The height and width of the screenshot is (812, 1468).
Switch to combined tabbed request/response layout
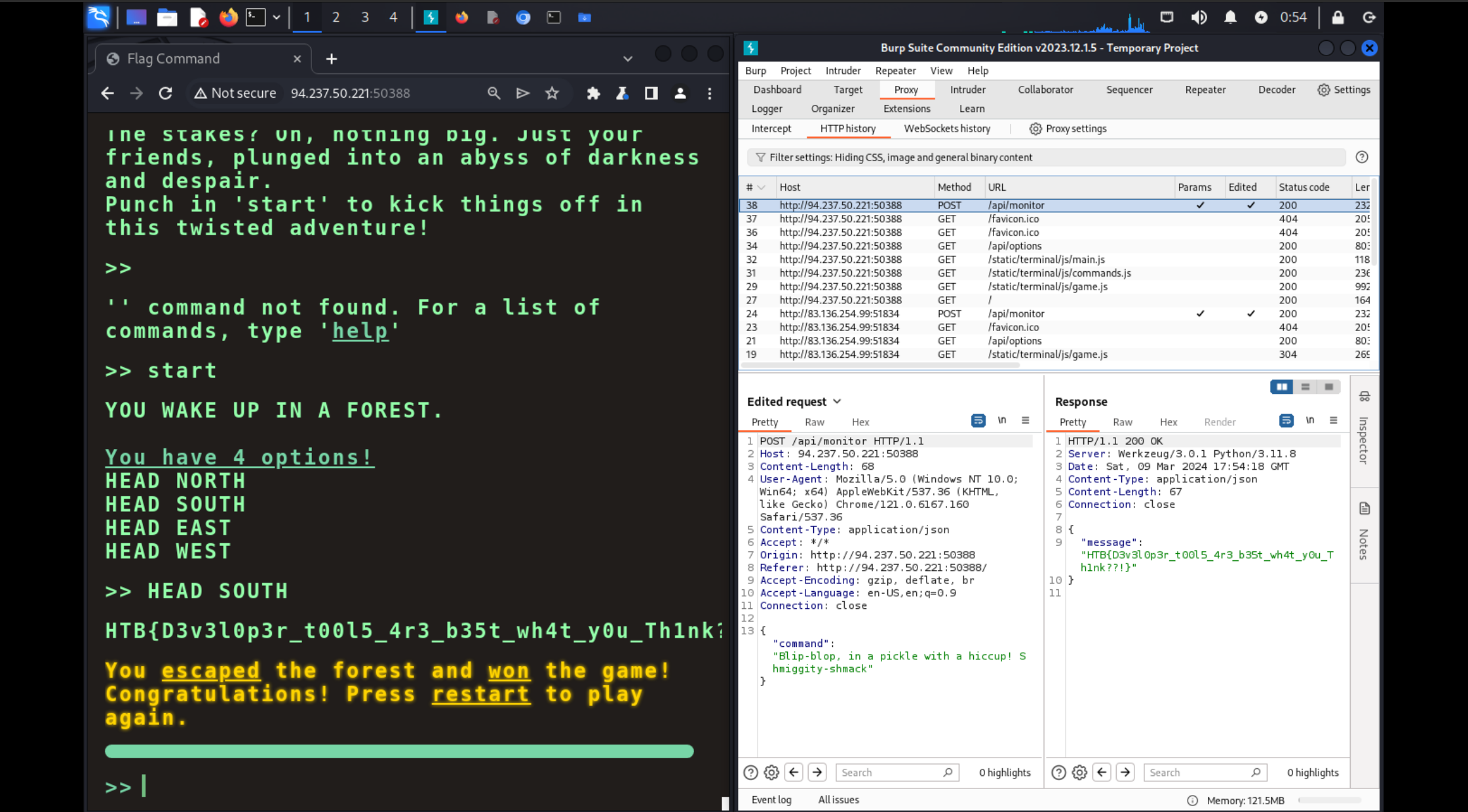pos(1329,387)
